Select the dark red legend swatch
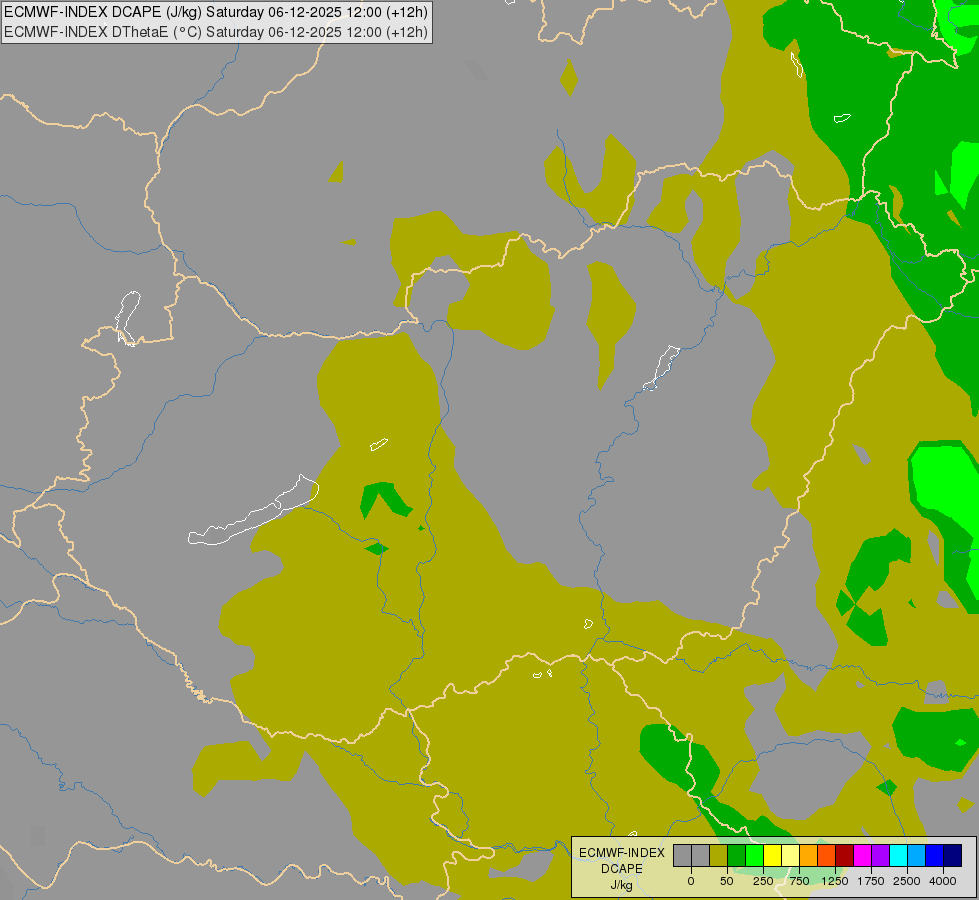 pyautogui.click(x=845, y=855)
